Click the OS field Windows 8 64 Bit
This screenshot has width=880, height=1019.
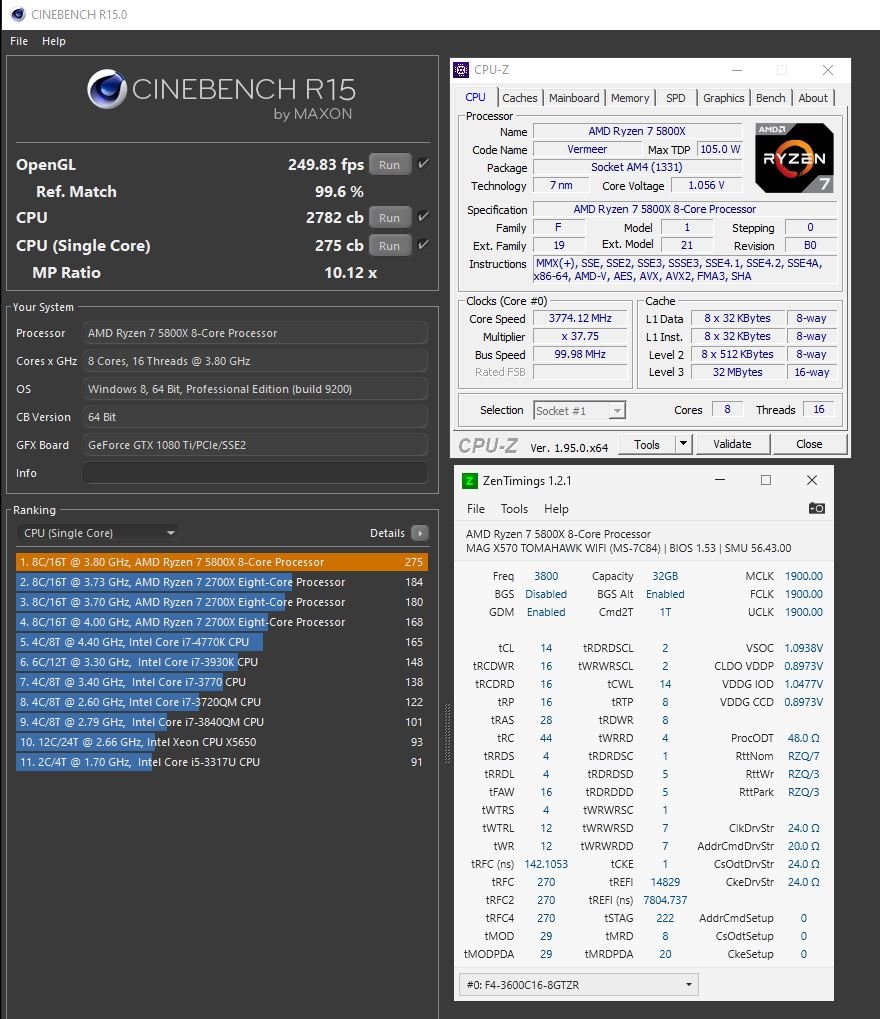pos(255,389)
